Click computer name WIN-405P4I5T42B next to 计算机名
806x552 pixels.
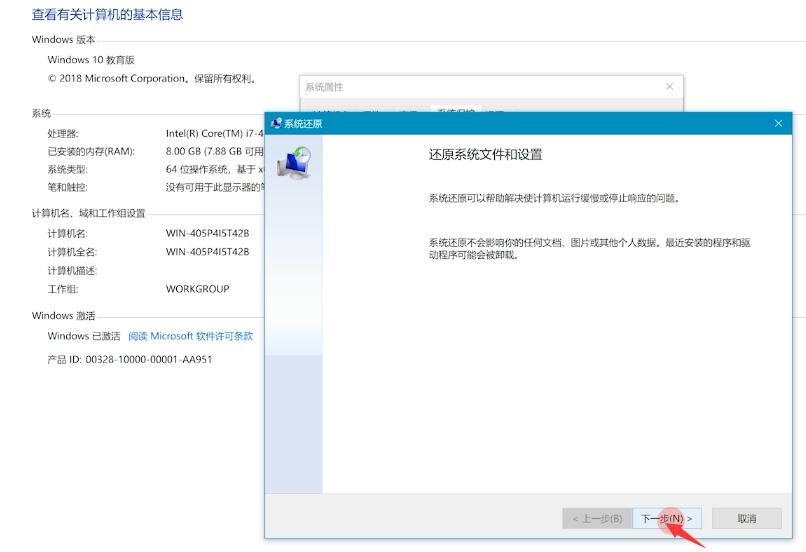click(207, 233)
